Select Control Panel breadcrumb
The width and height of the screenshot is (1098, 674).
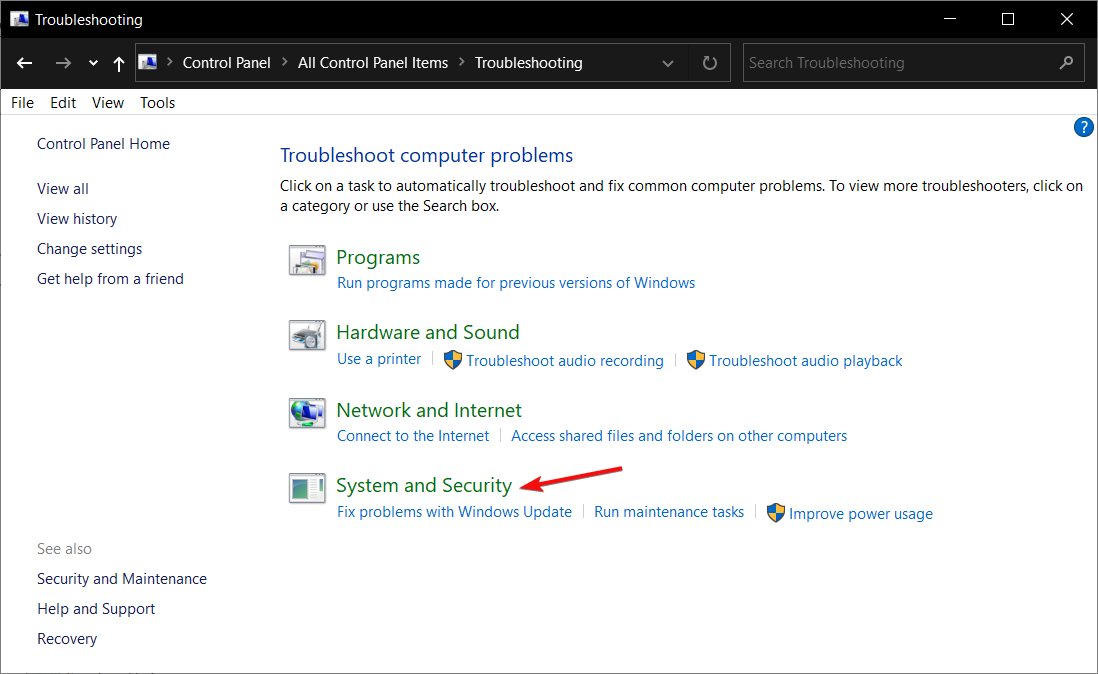click(x=226, y=63)
